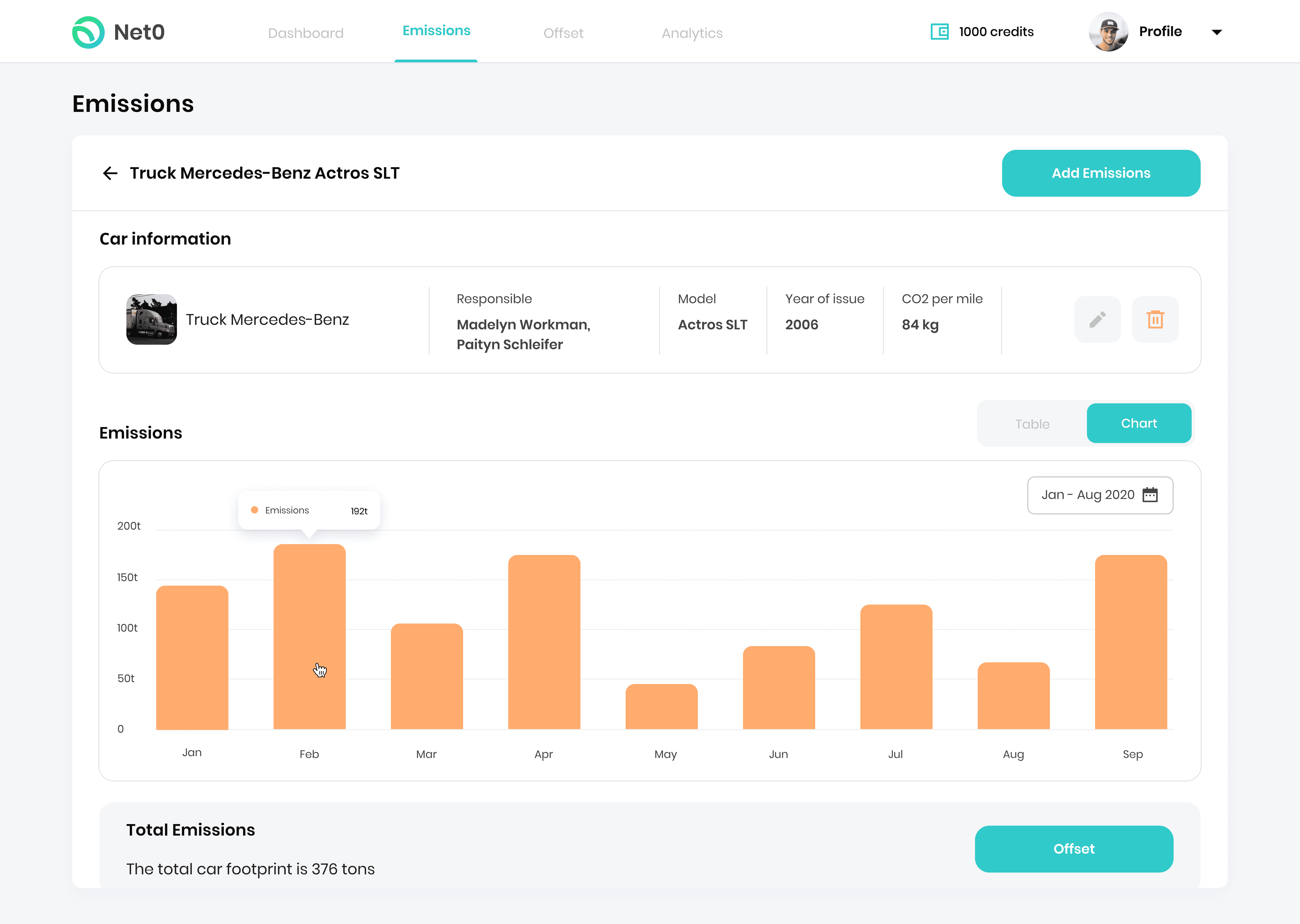1300x924 pixels.
Task: Open the Dashboard tab
Action: (x=306, y=33)
